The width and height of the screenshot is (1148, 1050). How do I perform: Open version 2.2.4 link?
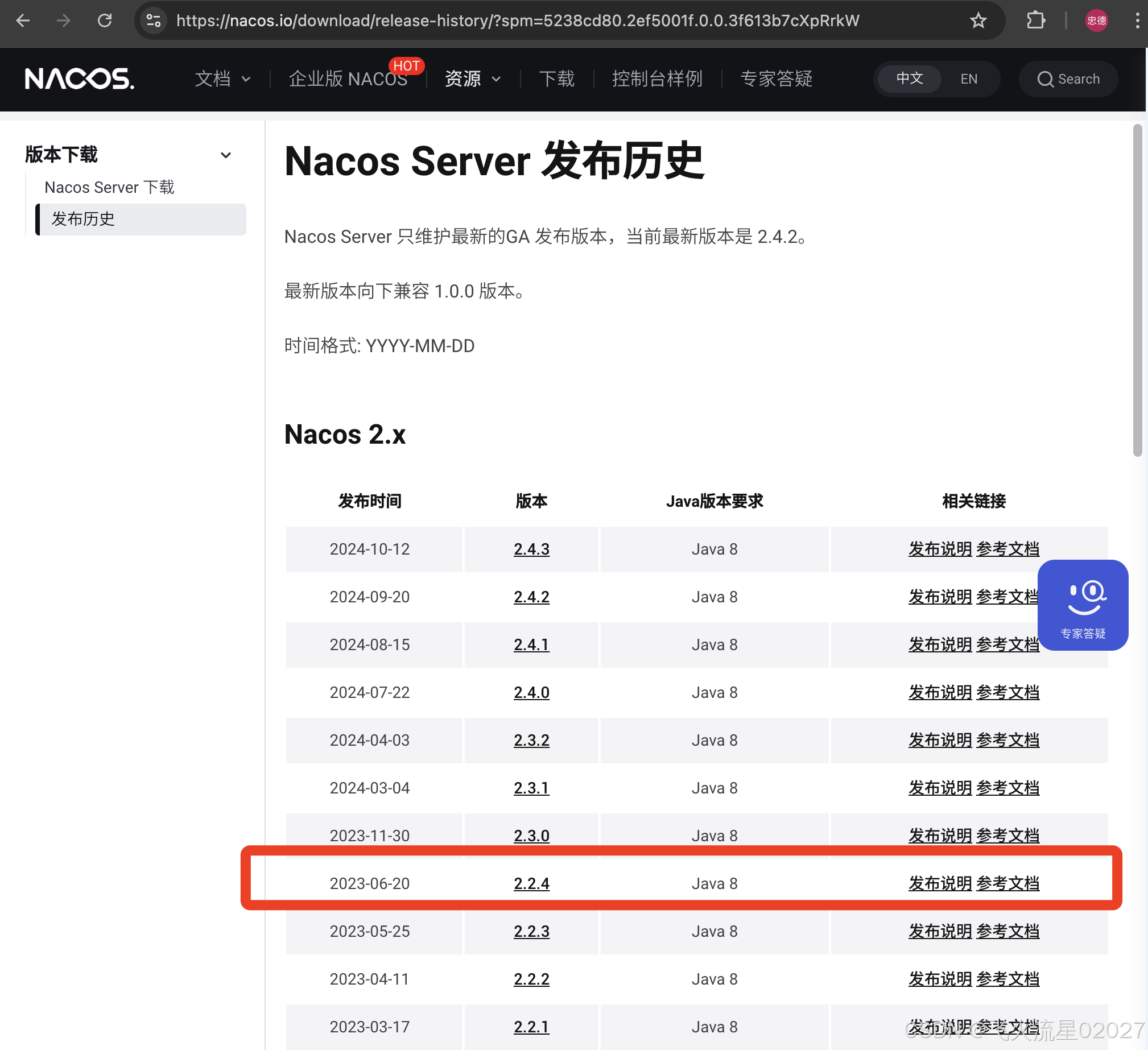point(531,884)
